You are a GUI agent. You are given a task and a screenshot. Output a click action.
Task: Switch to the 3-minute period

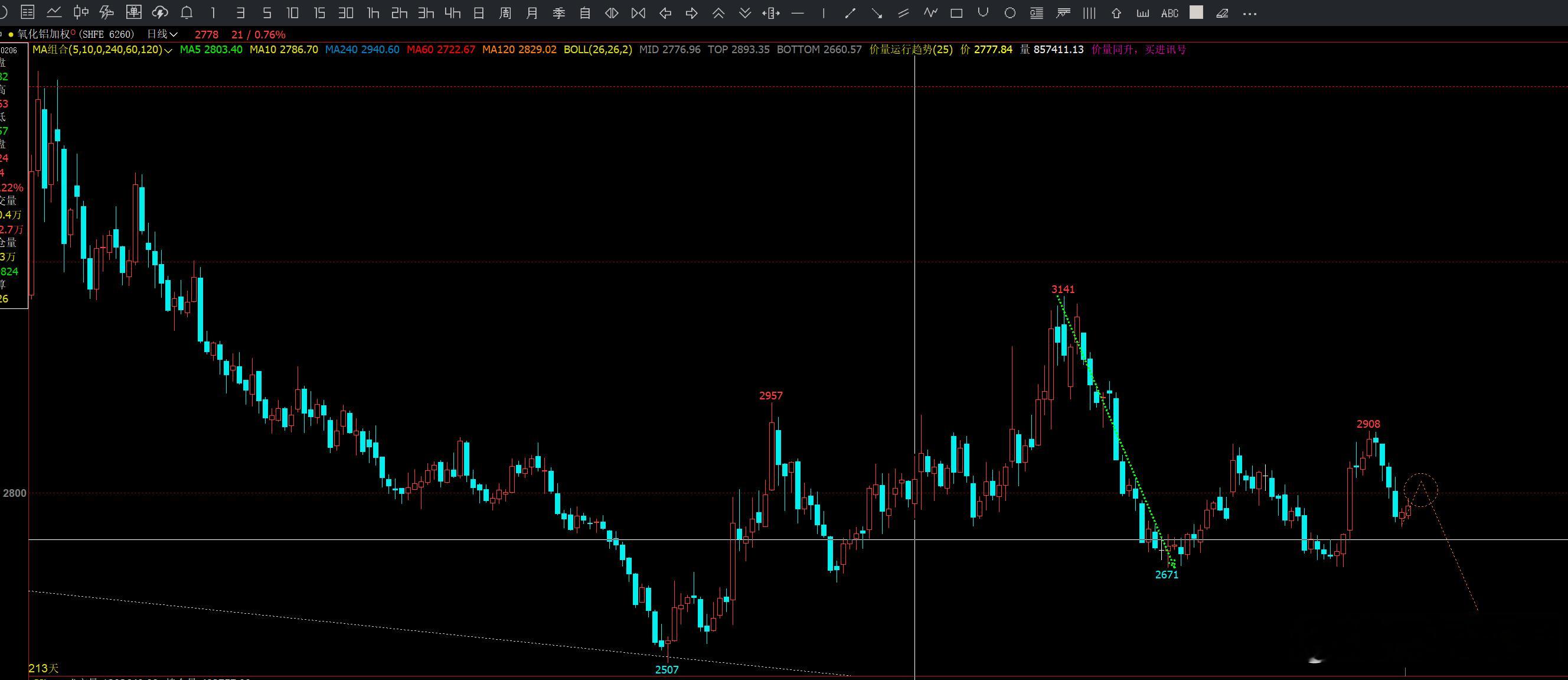(x=240, y=13)
